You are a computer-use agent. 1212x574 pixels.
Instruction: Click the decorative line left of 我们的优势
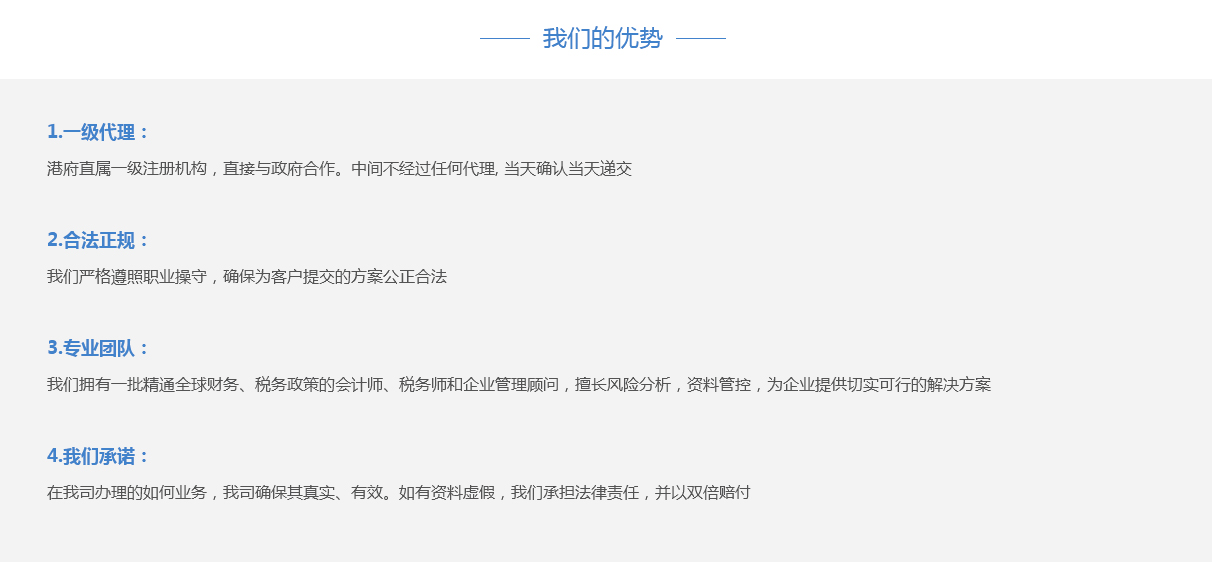504,39
